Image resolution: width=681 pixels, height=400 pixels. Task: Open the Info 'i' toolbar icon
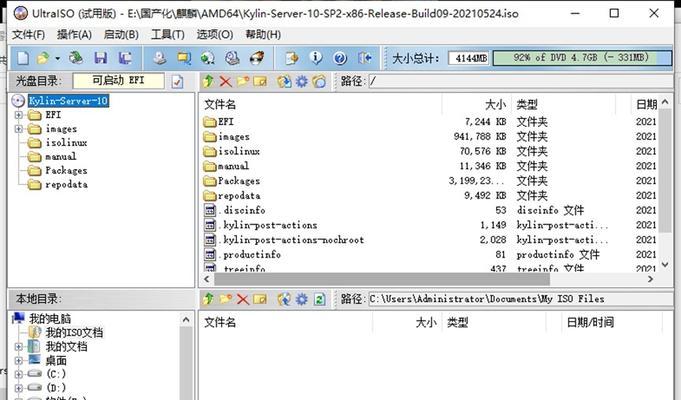[x=316, y=58]
